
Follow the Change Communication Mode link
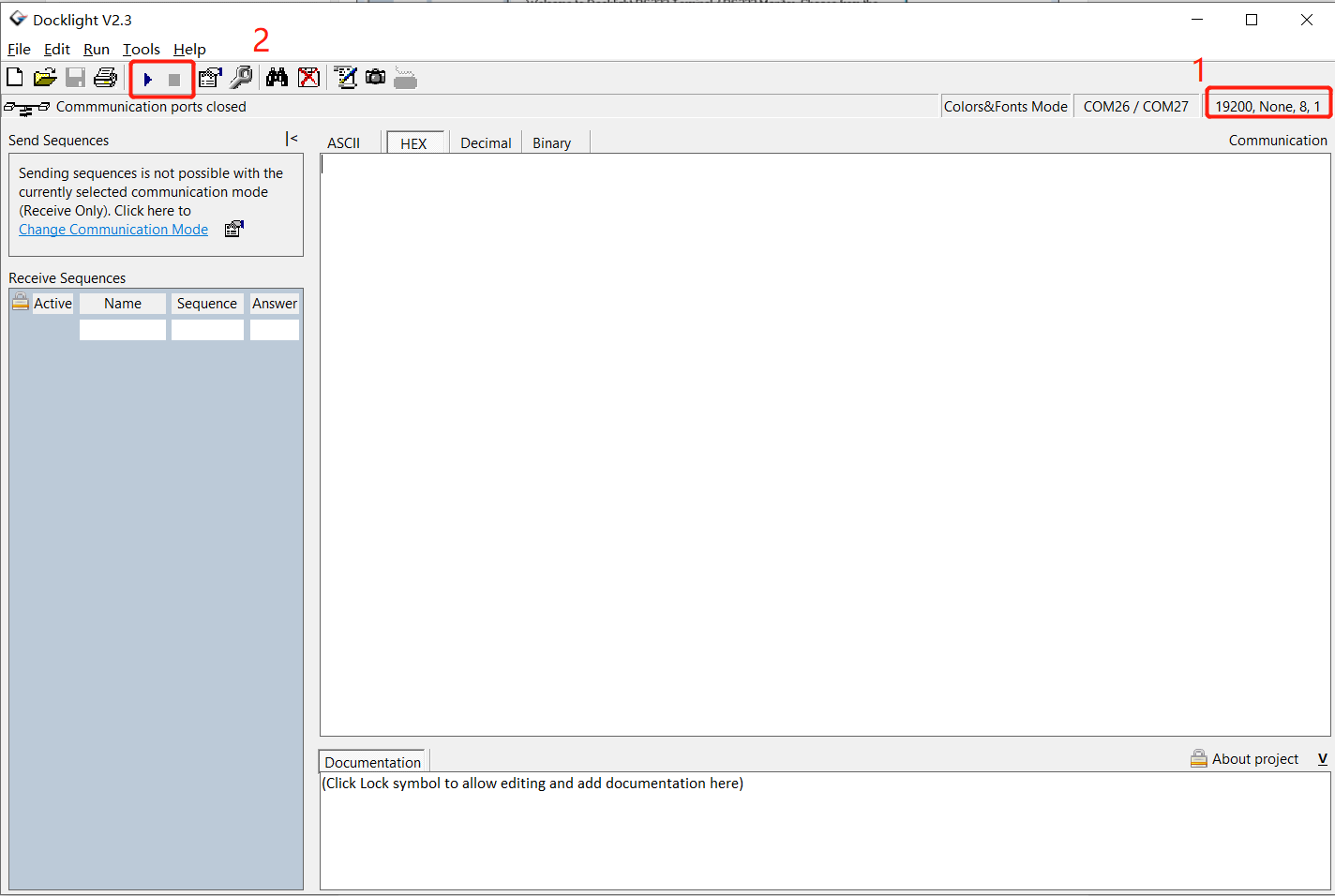click(x=113, y=230)
